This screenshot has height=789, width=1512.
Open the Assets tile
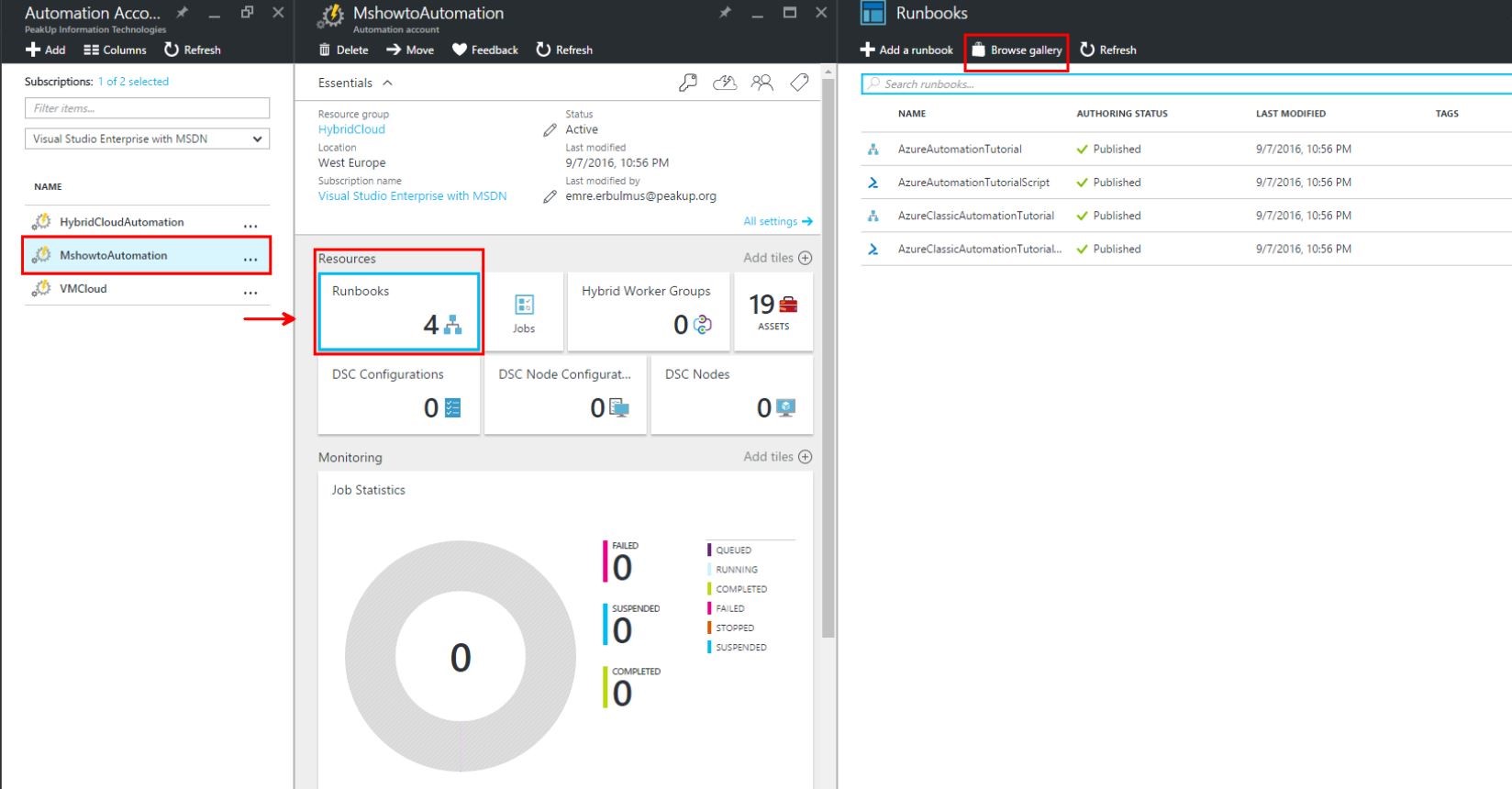[773, 312]
